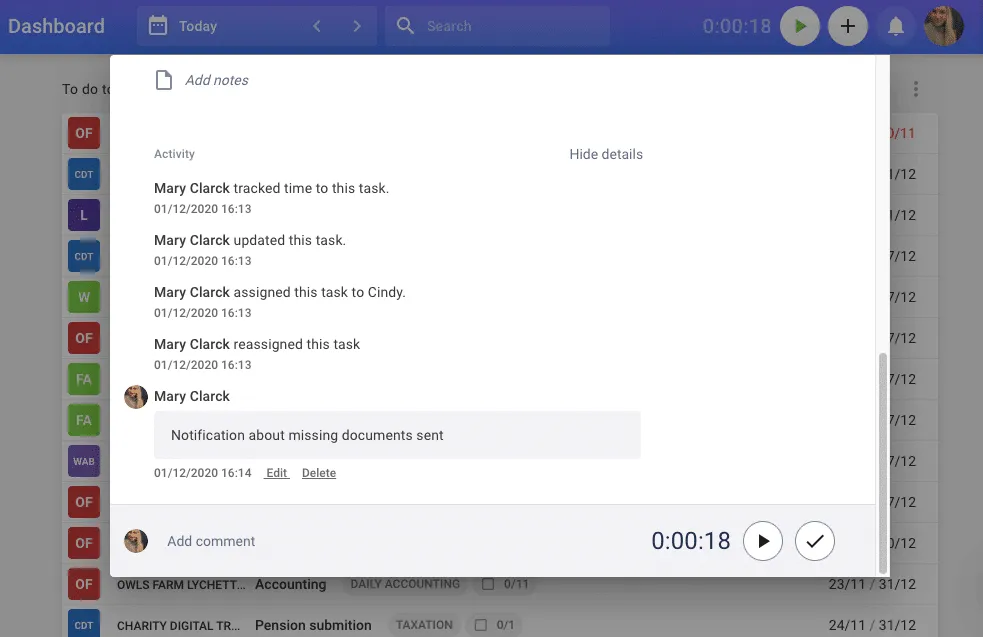
Task: Click purple L client badge
Action: click(x=84, y=215)
